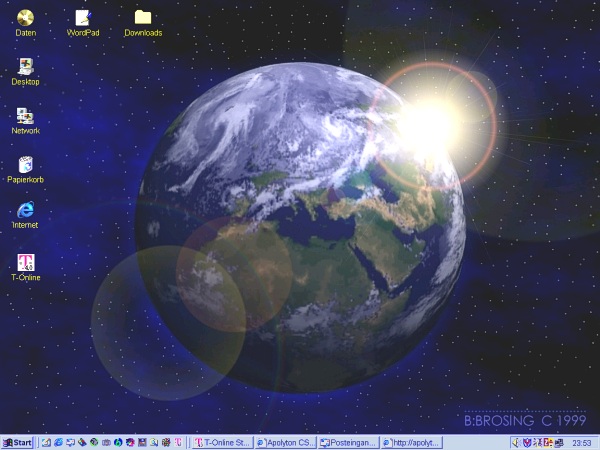Screen dimensions: 600x450
Task: Select the Papierkorb recycle bin
Action: [x=25, y=164]
